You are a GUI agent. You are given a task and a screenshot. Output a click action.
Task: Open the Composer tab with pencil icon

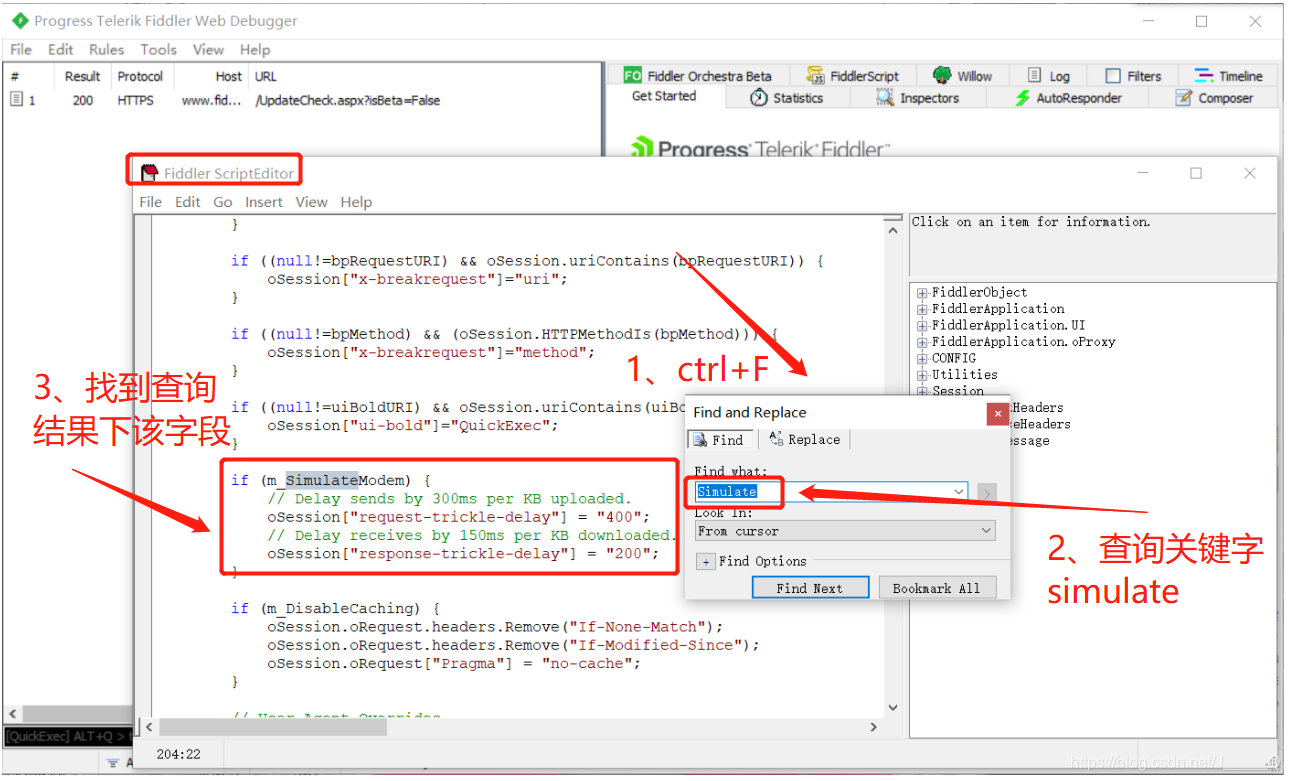pyautogui.click(x=1214, y=98)
